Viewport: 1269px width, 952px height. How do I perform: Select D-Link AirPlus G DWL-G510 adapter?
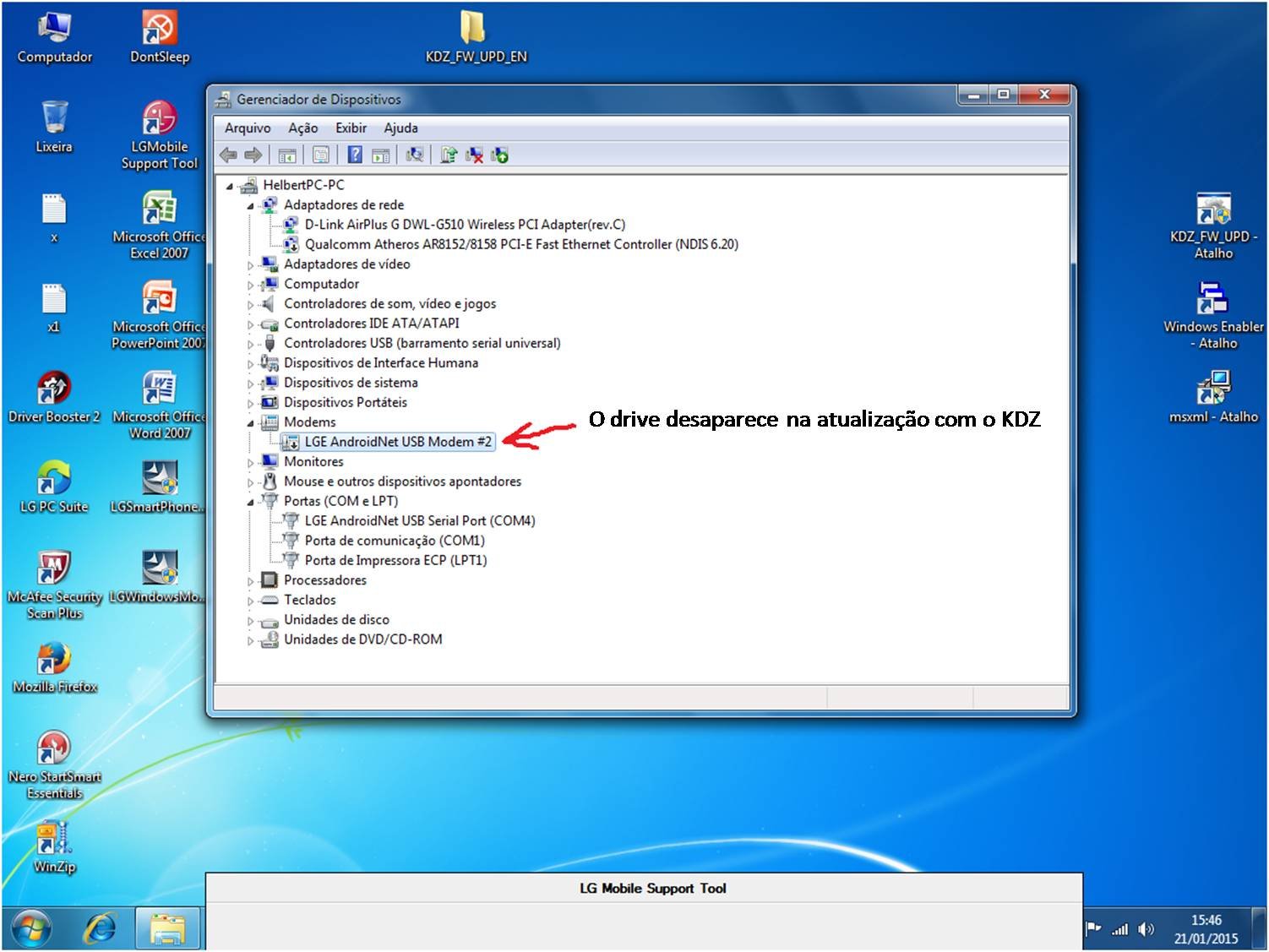(x=465, y=225)
